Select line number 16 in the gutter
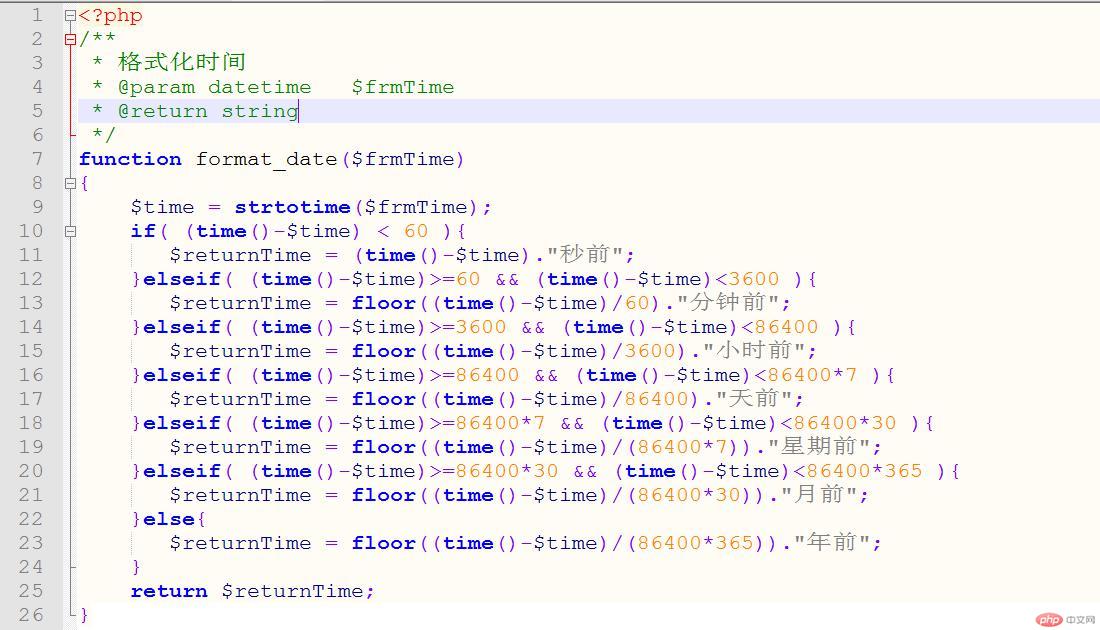1100x630 pixels. pyautogui.click(x=31, y=375)
